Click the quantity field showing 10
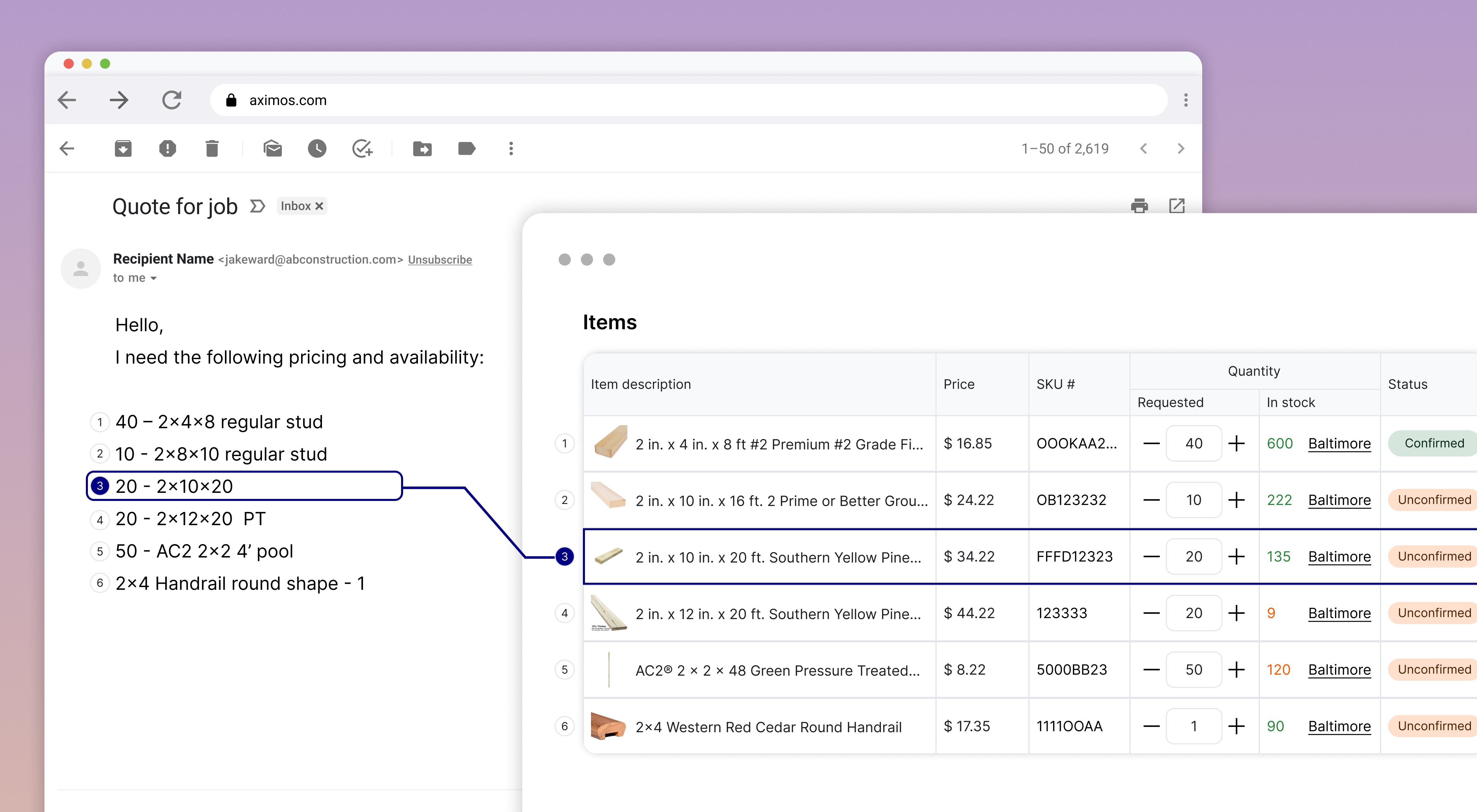 [1193, 500]
